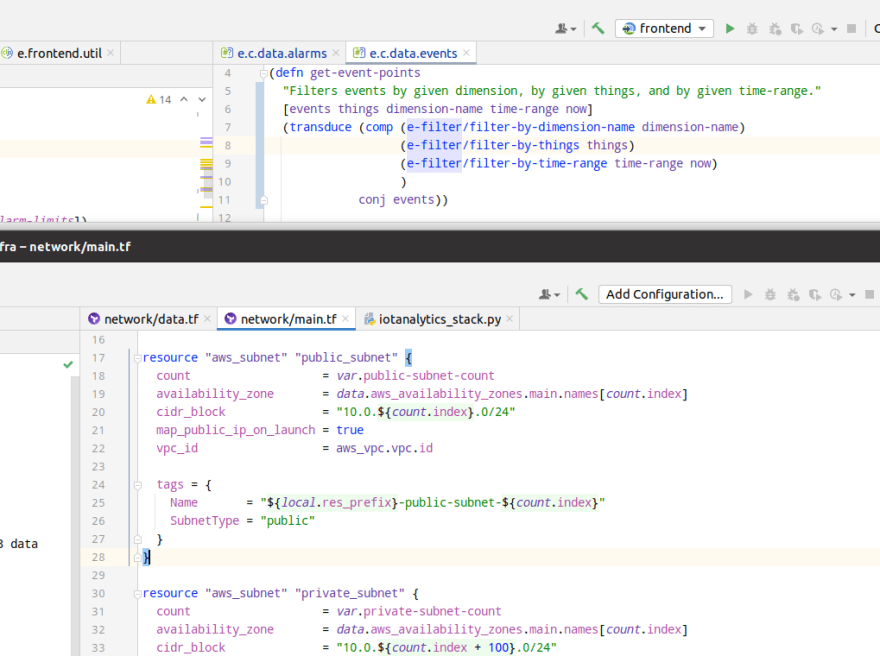Go to next highlighted problem arrow

tap(202, 99)
